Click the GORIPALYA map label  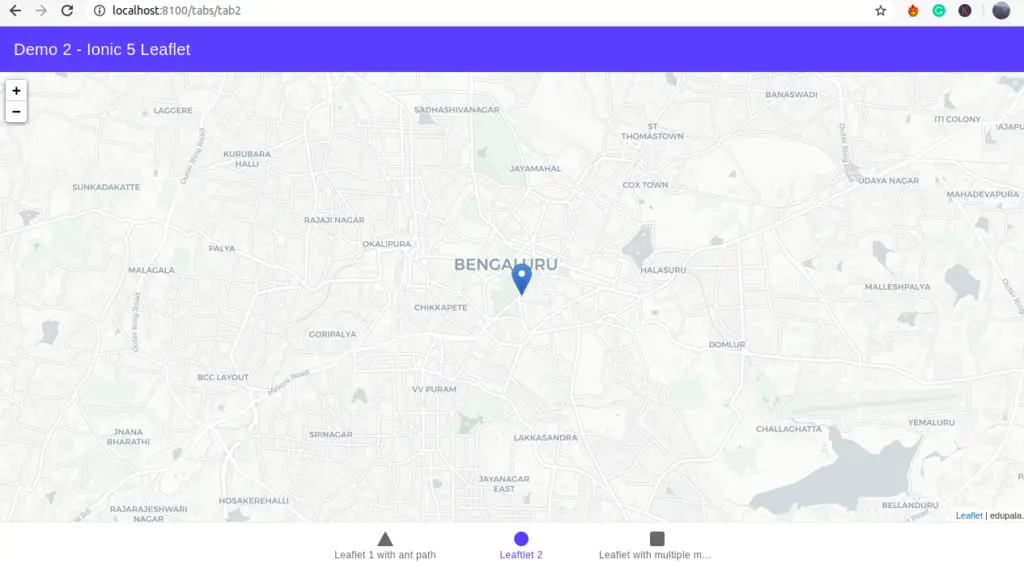(x=332, y=334)
